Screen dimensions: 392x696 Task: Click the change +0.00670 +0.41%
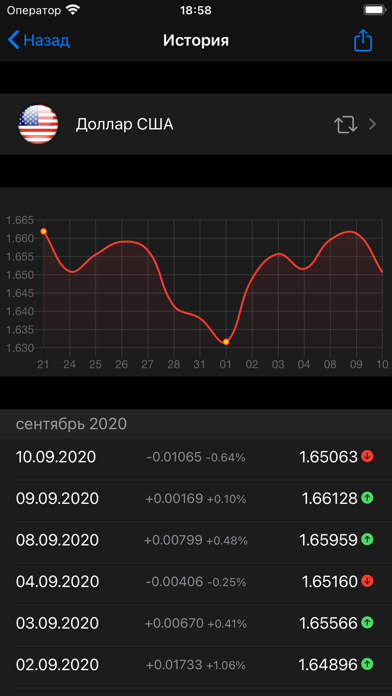click(x=196, y=624)
